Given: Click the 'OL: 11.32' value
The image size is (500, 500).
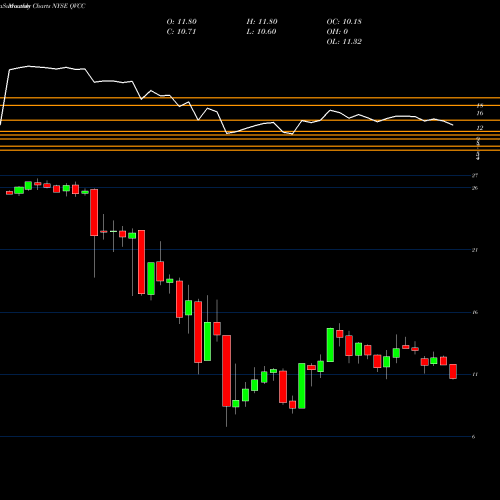Looking at the screenshot, I should click(x=344, y=42).
